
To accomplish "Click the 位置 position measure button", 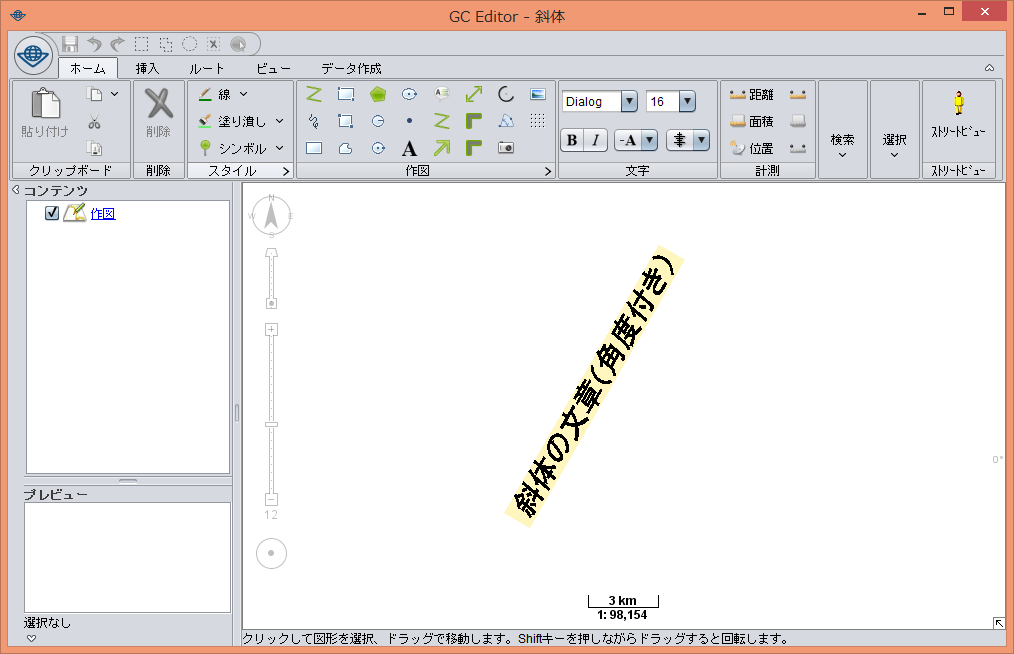I will (751, 148).
